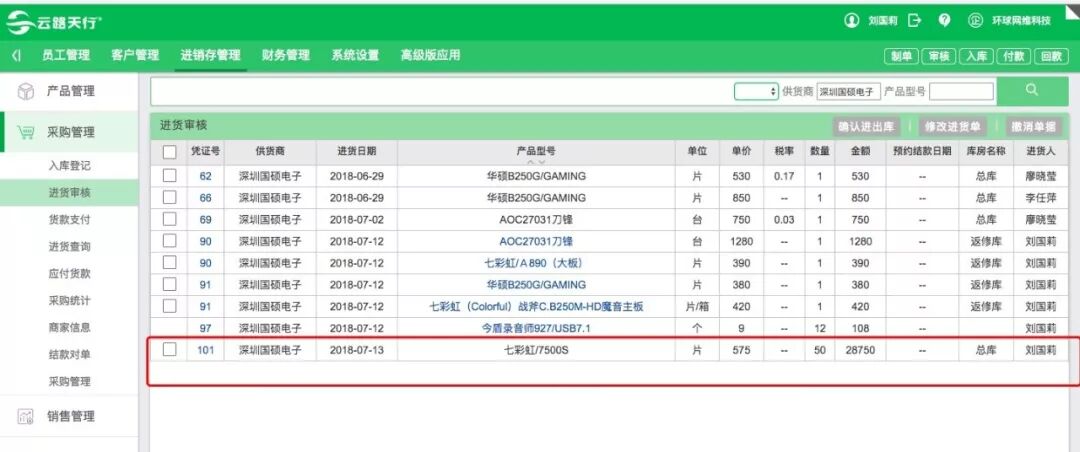
Task: Click the 入库 workflow button
Action: pyautogui.click(x=976, y=56)
